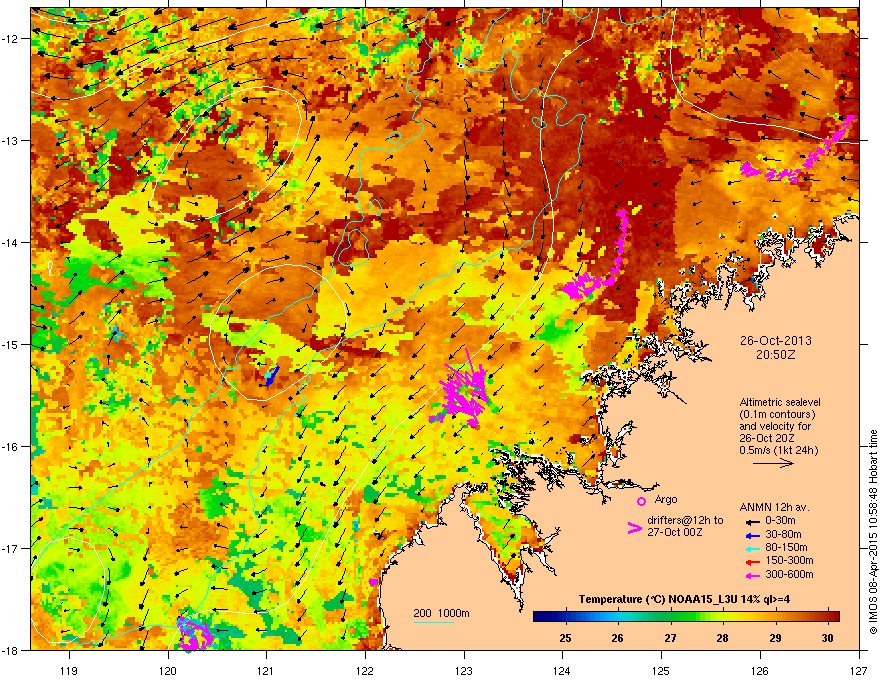This screenshot has width=880, height=680.
Task: Click the 'ANMN 12h av.' legend heading
Action: tap(774, 507)
